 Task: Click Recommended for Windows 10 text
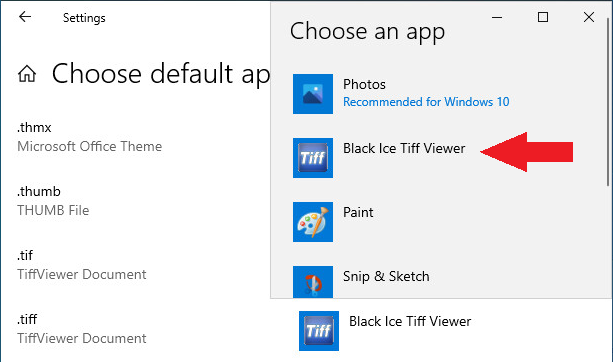coord(426,102)
